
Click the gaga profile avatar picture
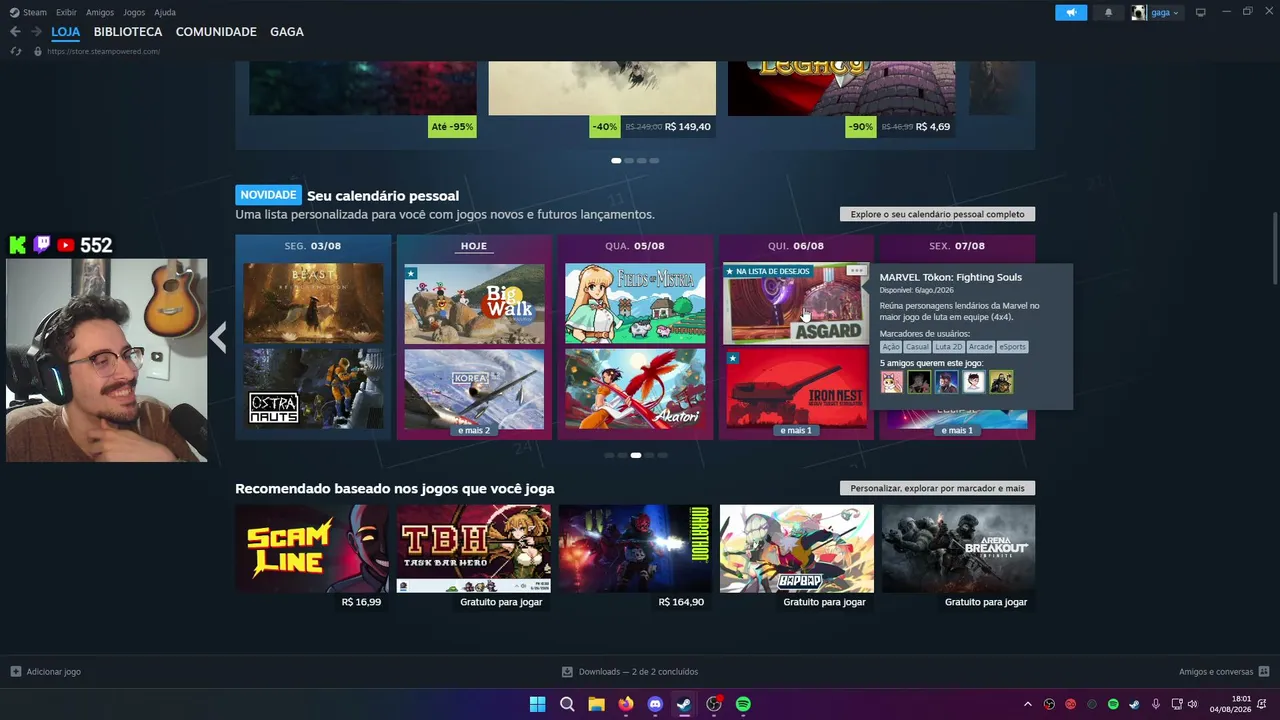coord(1139,12)
